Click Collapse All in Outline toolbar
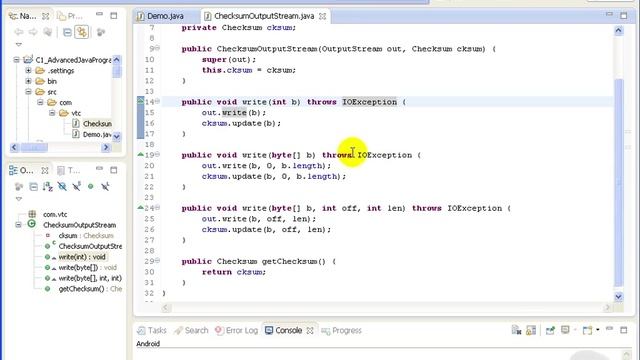The image size is (640, 360). point(33,187)
